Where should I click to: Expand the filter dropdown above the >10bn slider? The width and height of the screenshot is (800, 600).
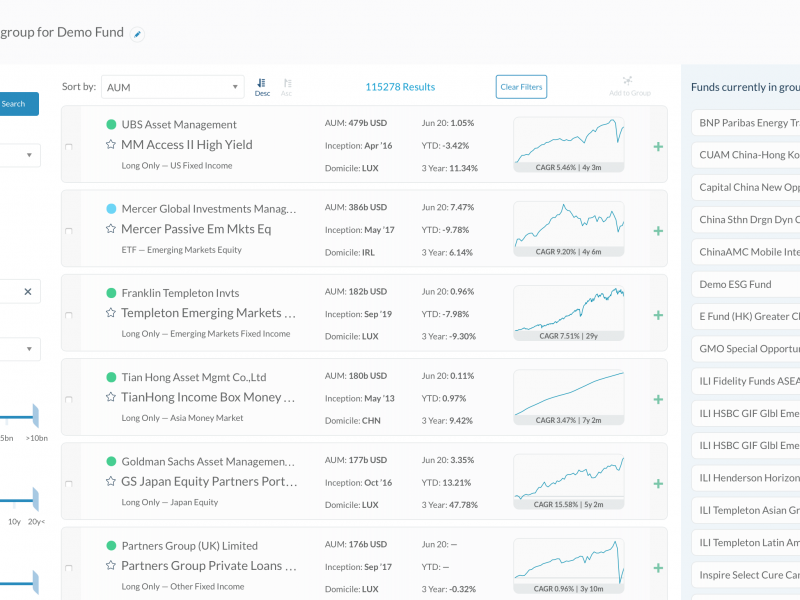tap(19, 349)
